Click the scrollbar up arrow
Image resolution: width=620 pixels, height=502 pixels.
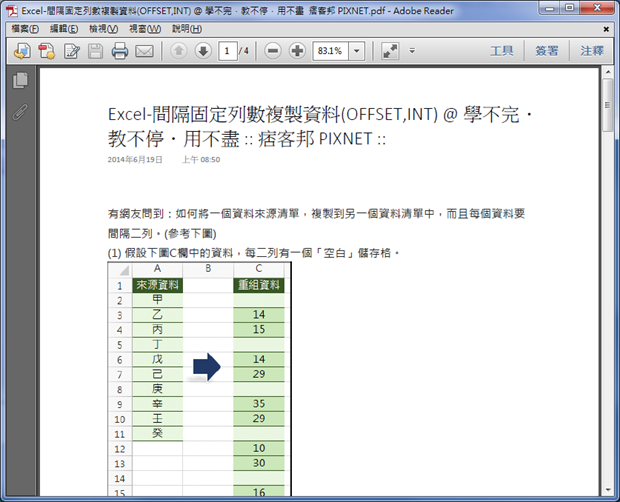tap(607, 72)
